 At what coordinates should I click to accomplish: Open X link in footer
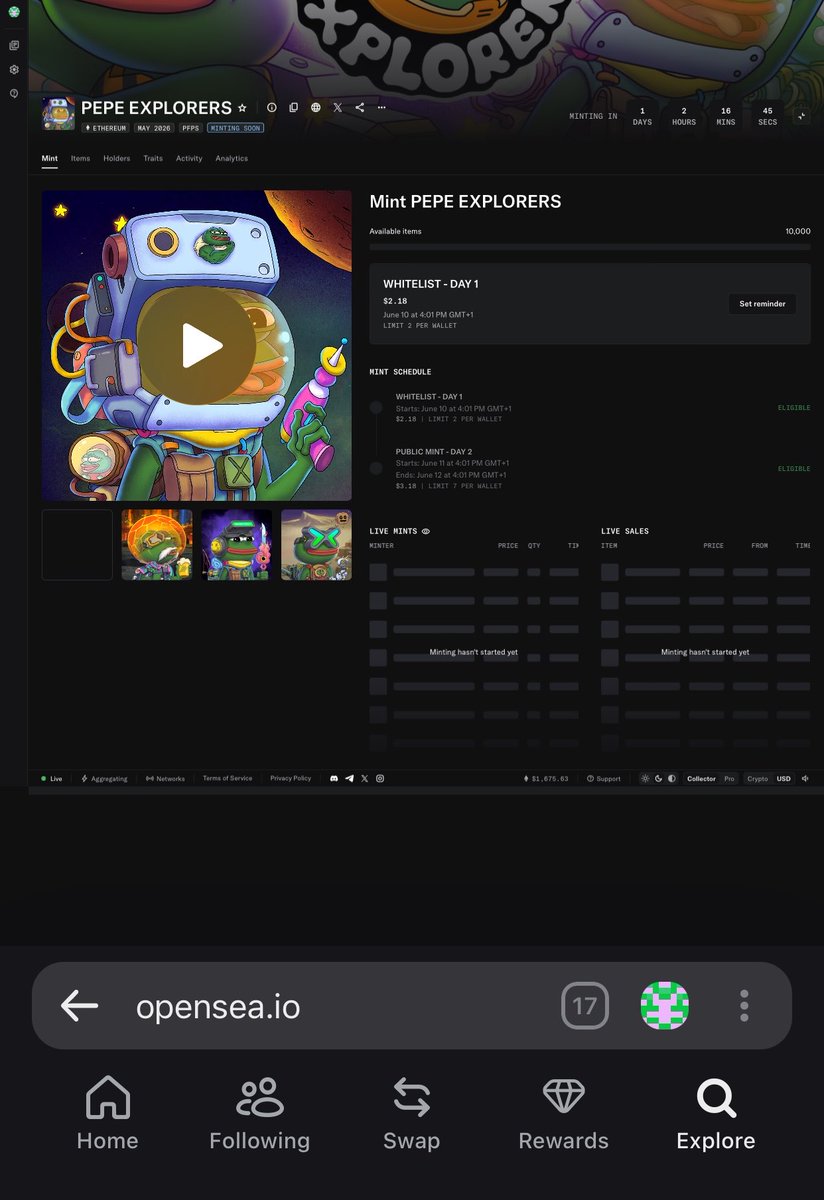(x=364, y=778)
